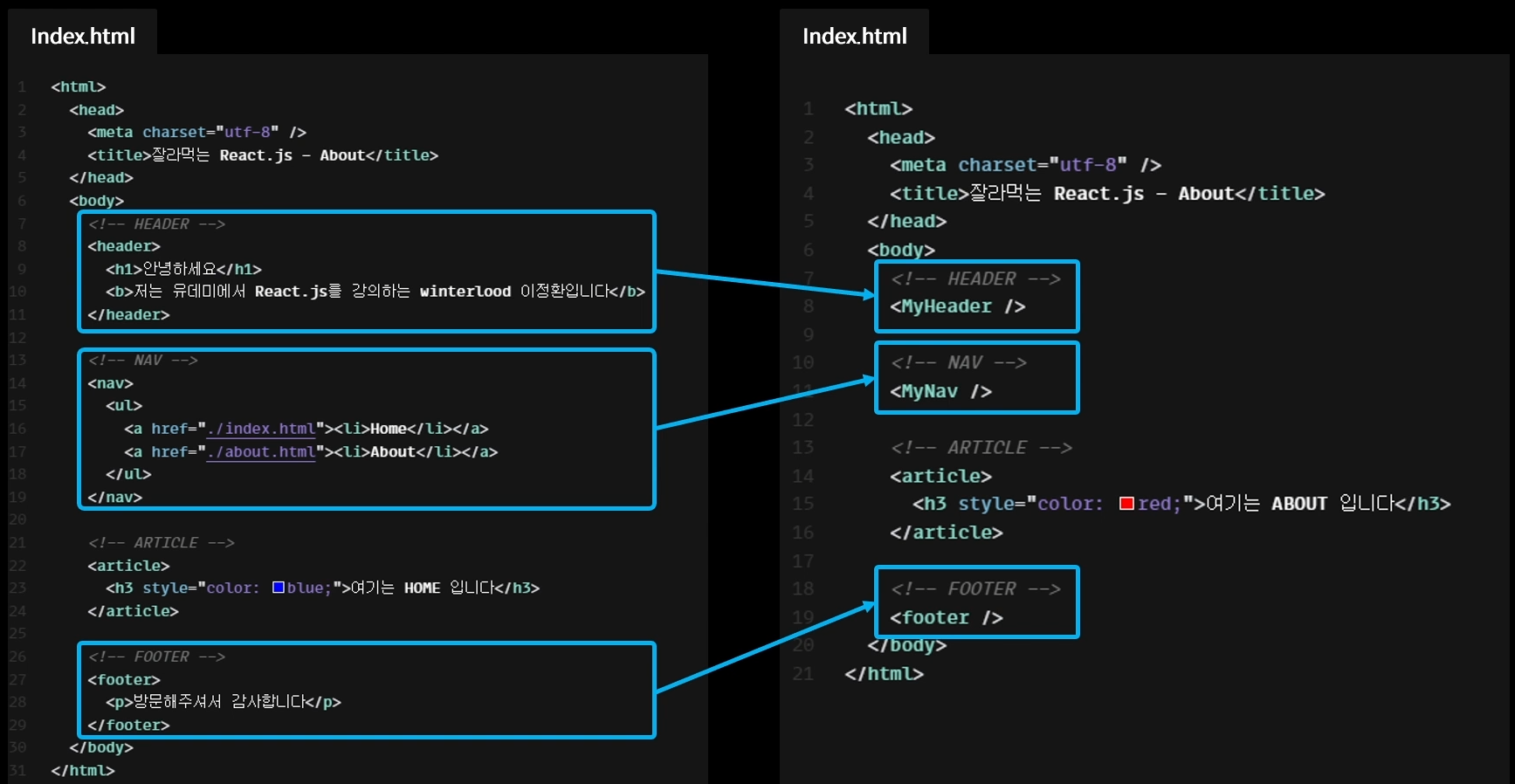Click the <!-- NAV --> comment in left panel

142,360
